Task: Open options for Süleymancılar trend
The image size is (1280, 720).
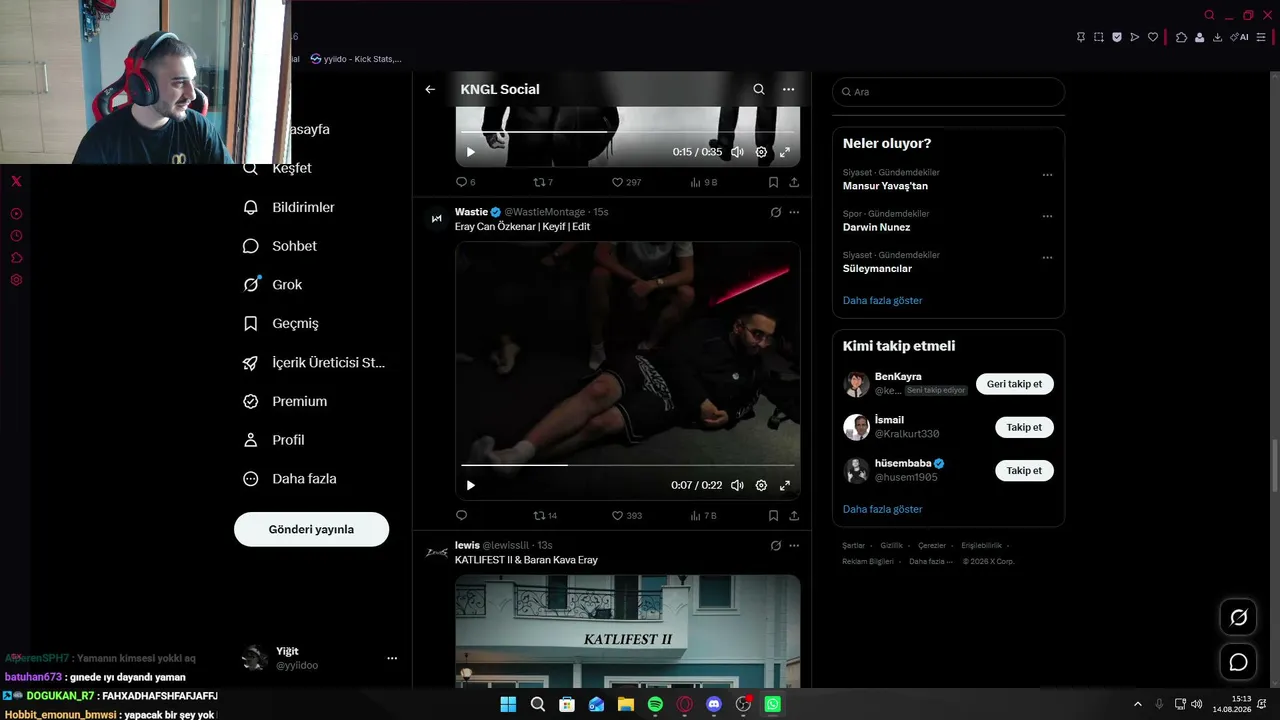Action: coord(1047,257)
